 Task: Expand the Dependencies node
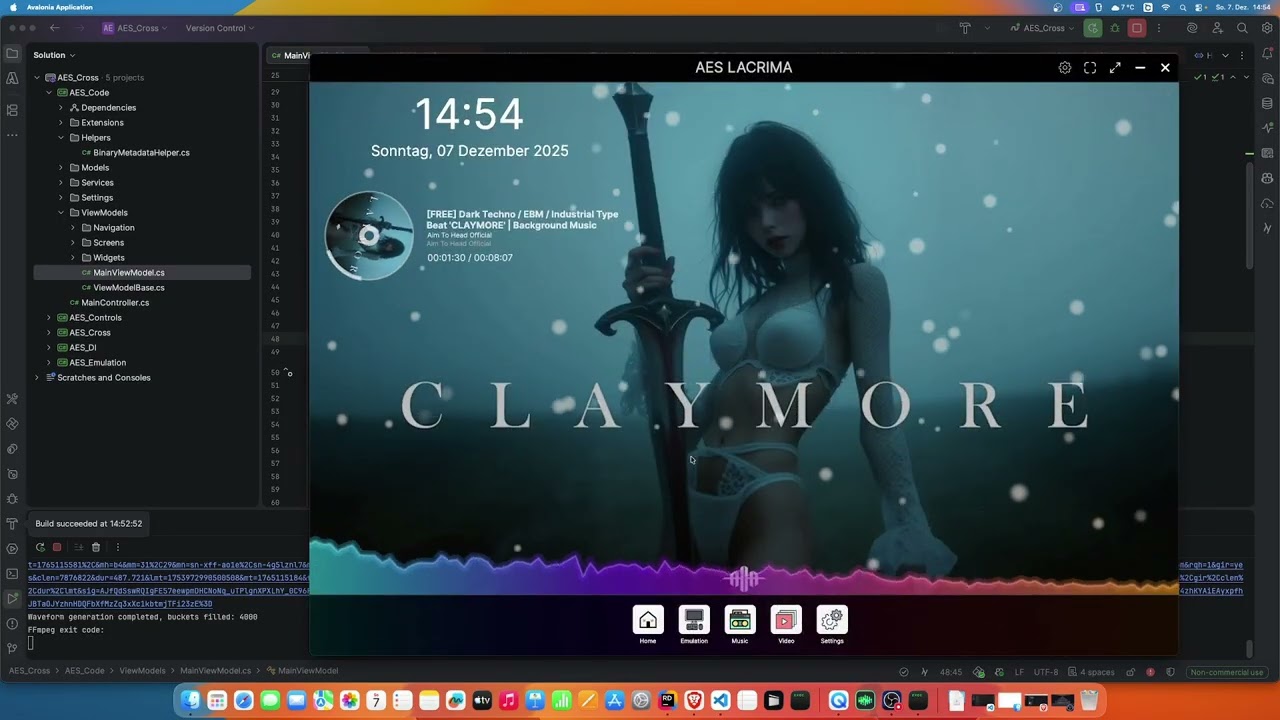60,108
